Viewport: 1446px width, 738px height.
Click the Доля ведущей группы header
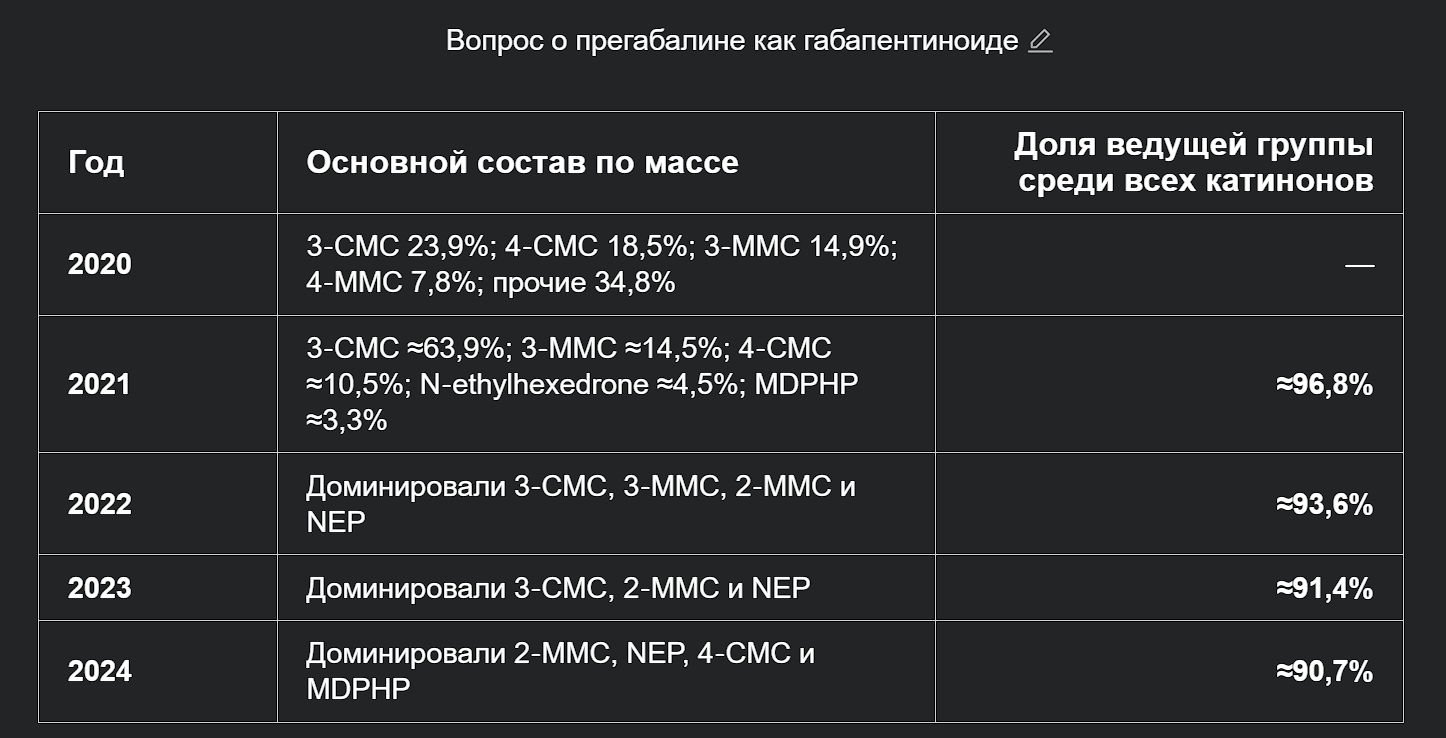[1193, 162]
